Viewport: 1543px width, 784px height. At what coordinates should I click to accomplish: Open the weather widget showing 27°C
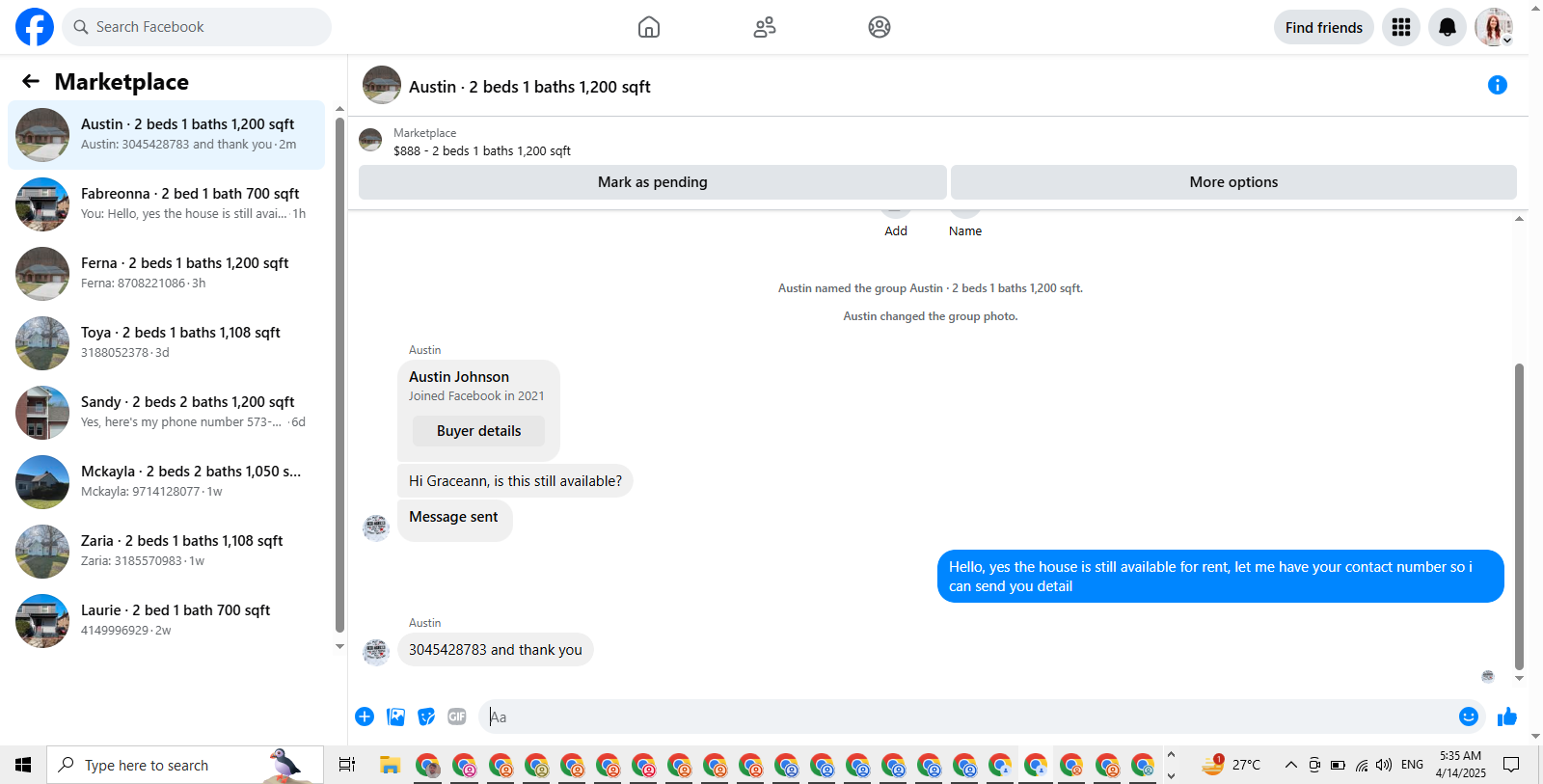tap(1232, 765)
